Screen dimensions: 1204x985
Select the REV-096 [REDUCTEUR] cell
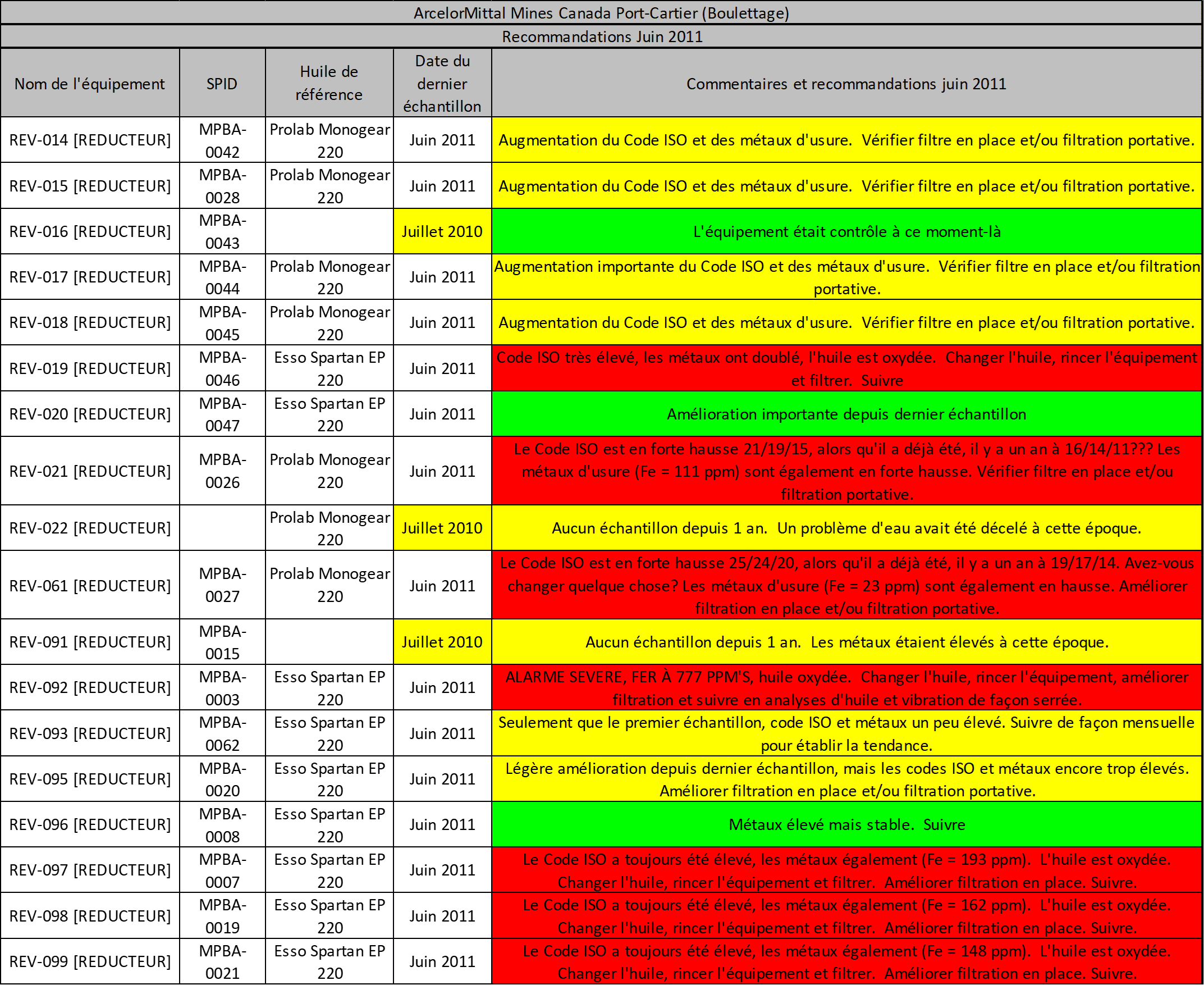(x=90, y=824)
